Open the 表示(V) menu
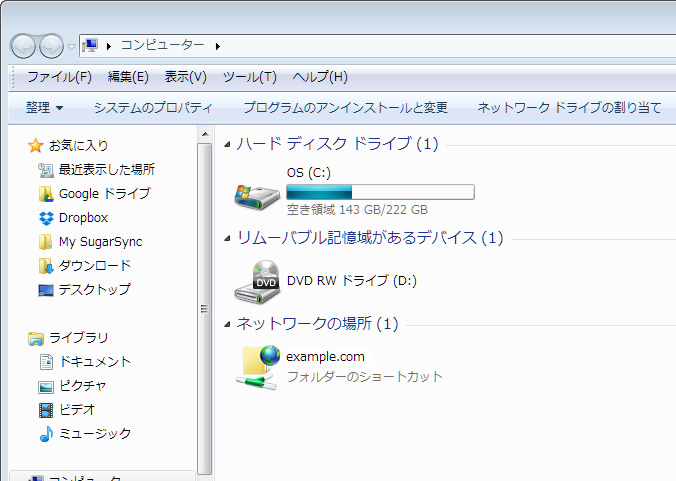This screenshot has height=481, width=676. coord(185,77)
